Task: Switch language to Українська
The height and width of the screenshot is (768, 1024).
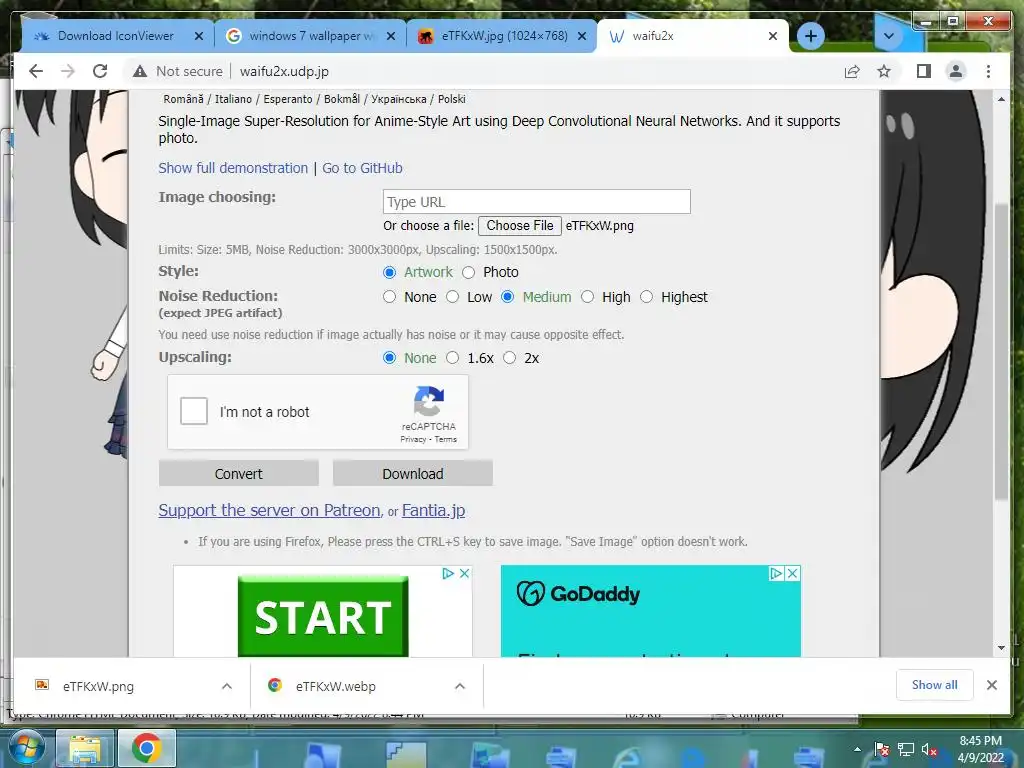Action: 398,99
